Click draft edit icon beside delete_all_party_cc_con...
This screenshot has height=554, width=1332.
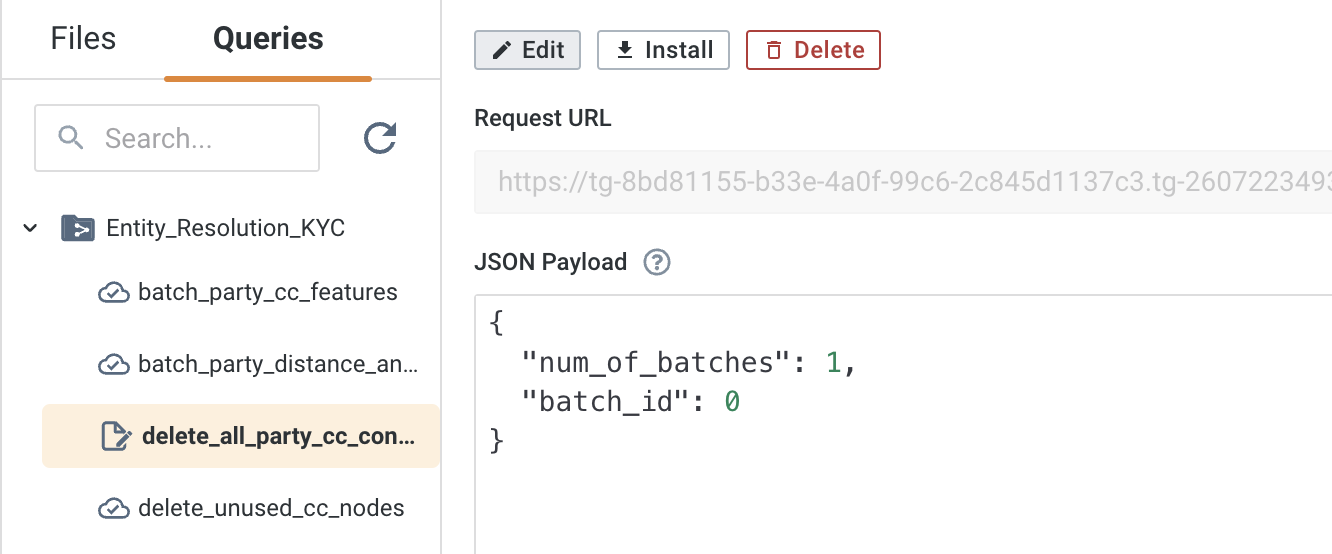pyautogui.click(x=116, y=436)
